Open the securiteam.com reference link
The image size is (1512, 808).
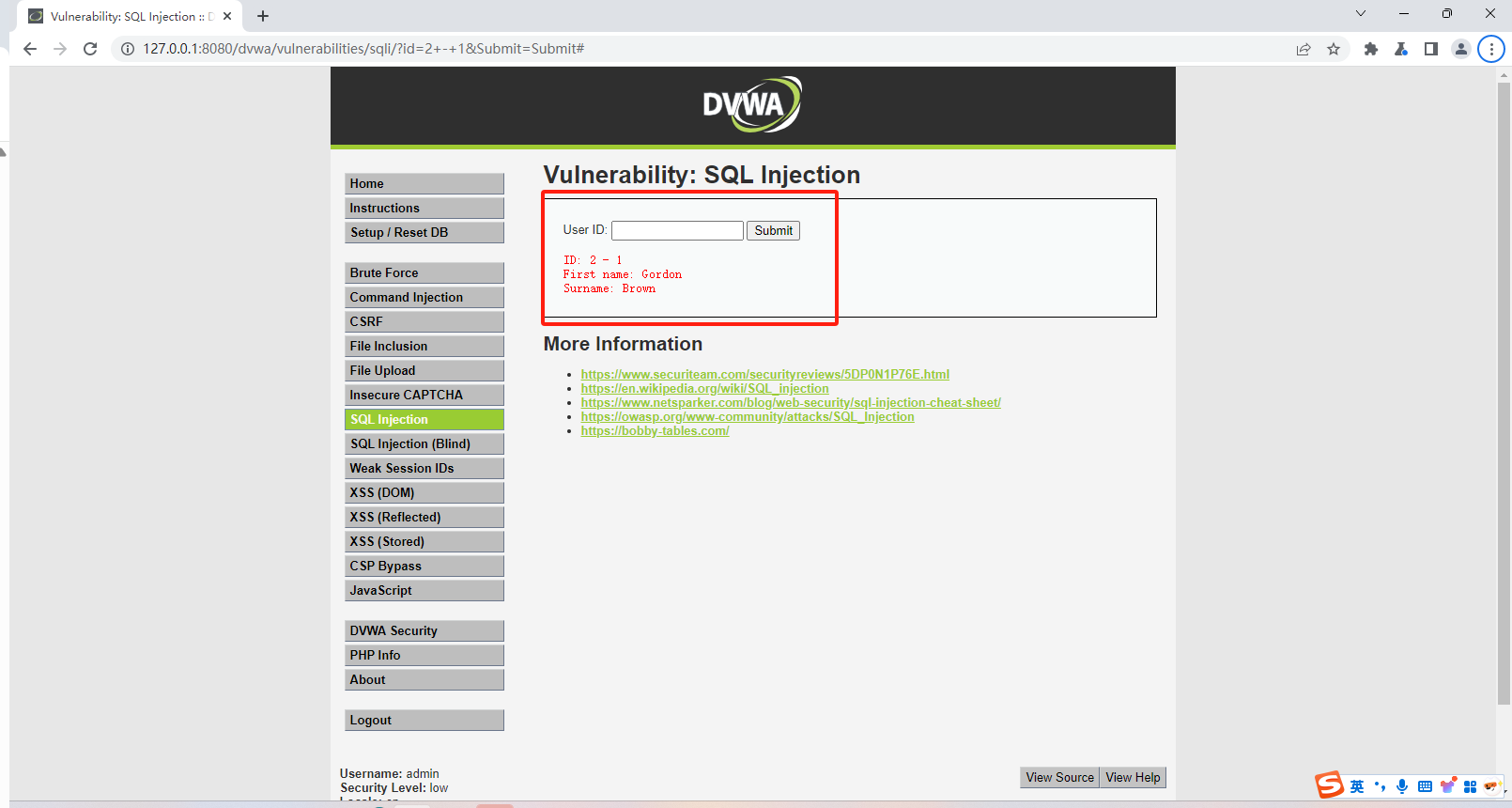[764, 374]
